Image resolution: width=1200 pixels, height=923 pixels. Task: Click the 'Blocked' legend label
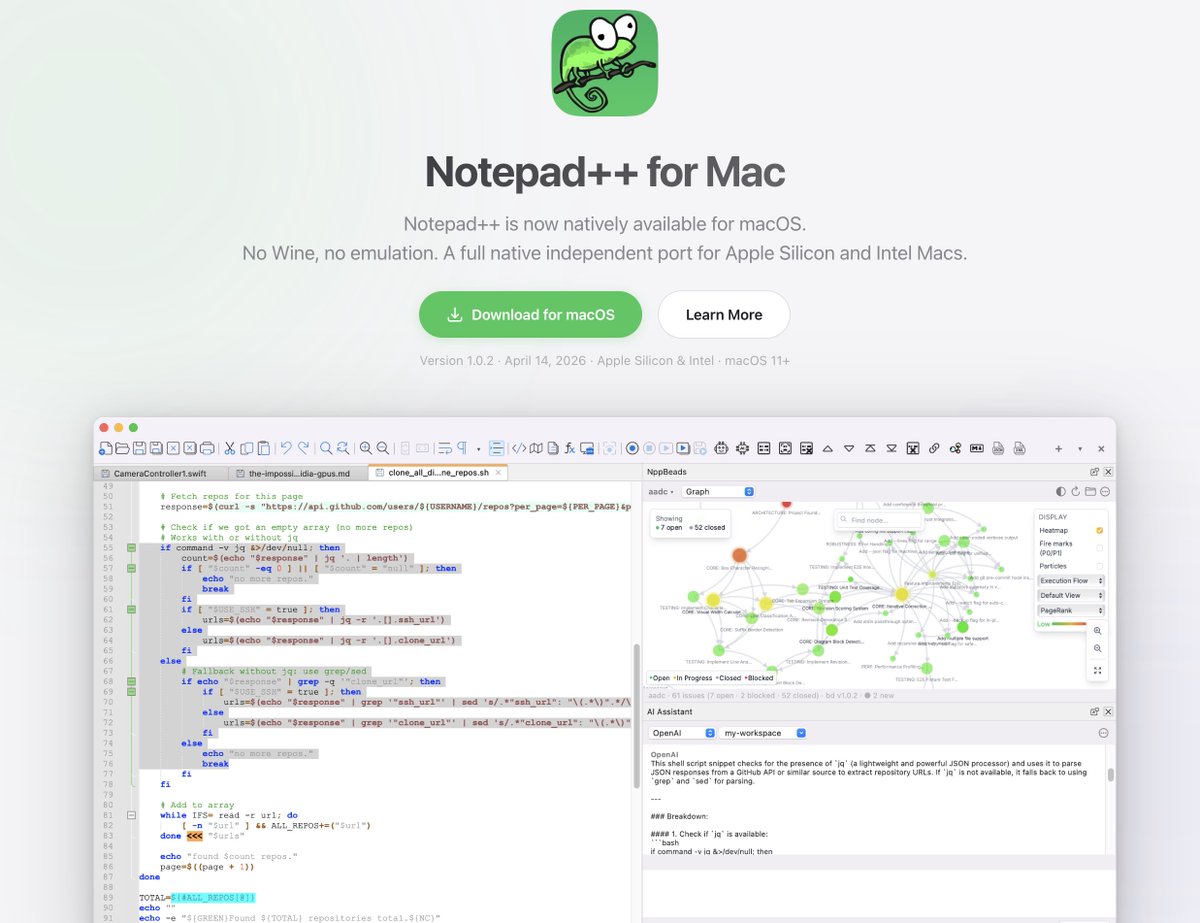(759, 677)
